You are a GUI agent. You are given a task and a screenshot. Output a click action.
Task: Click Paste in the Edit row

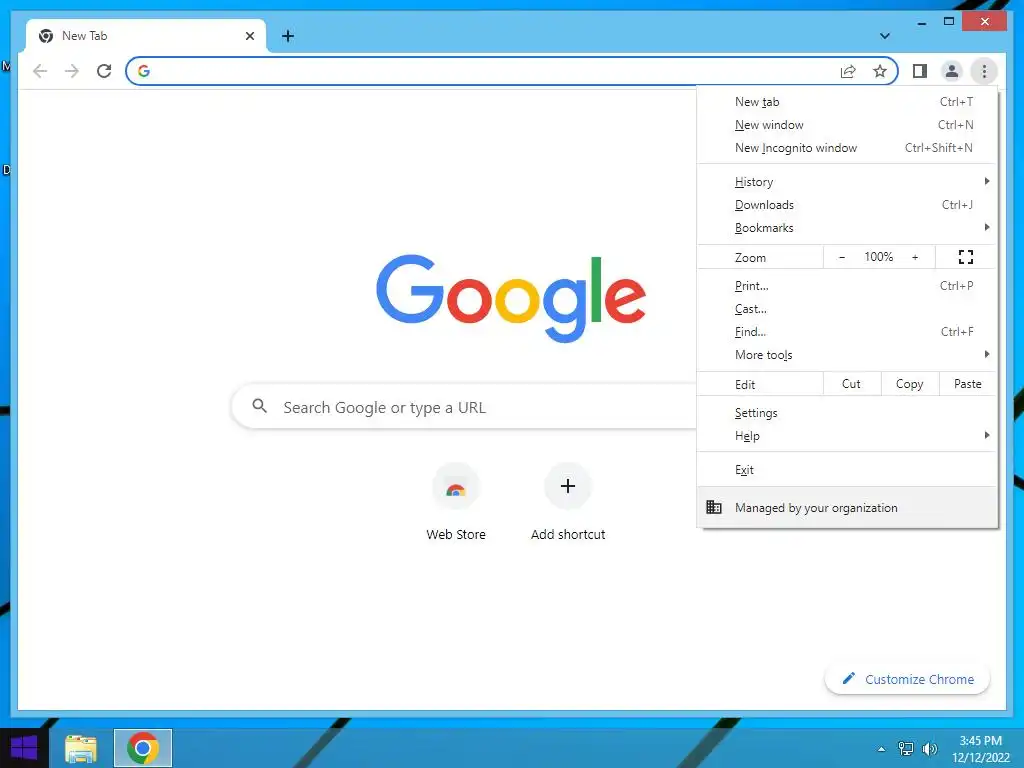click(968, 384)
